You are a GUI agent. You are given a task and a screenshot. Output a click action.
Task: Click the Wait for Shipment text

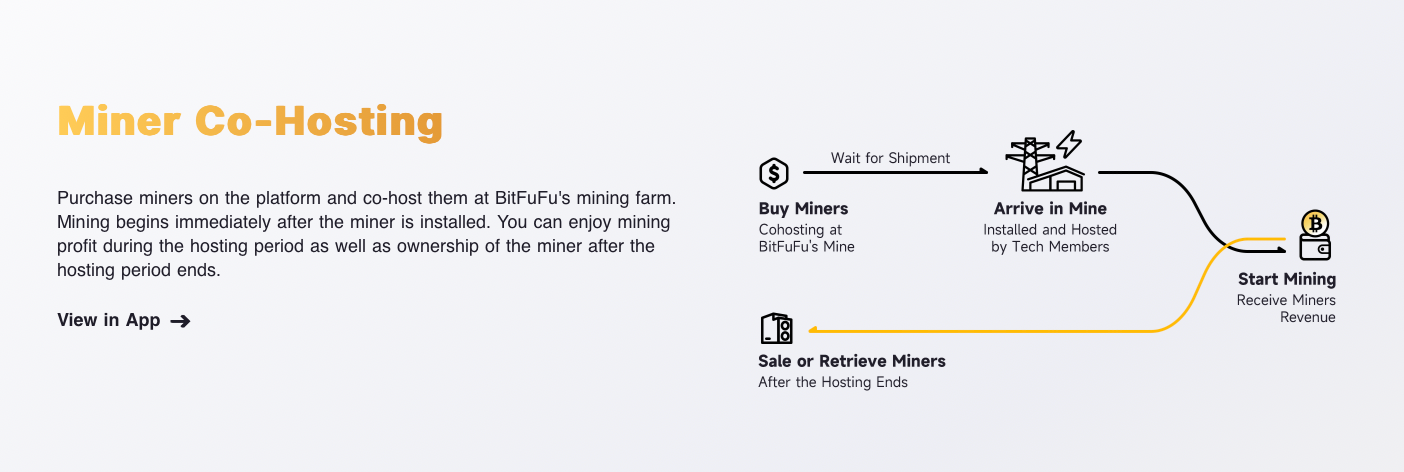coord(890,158)
